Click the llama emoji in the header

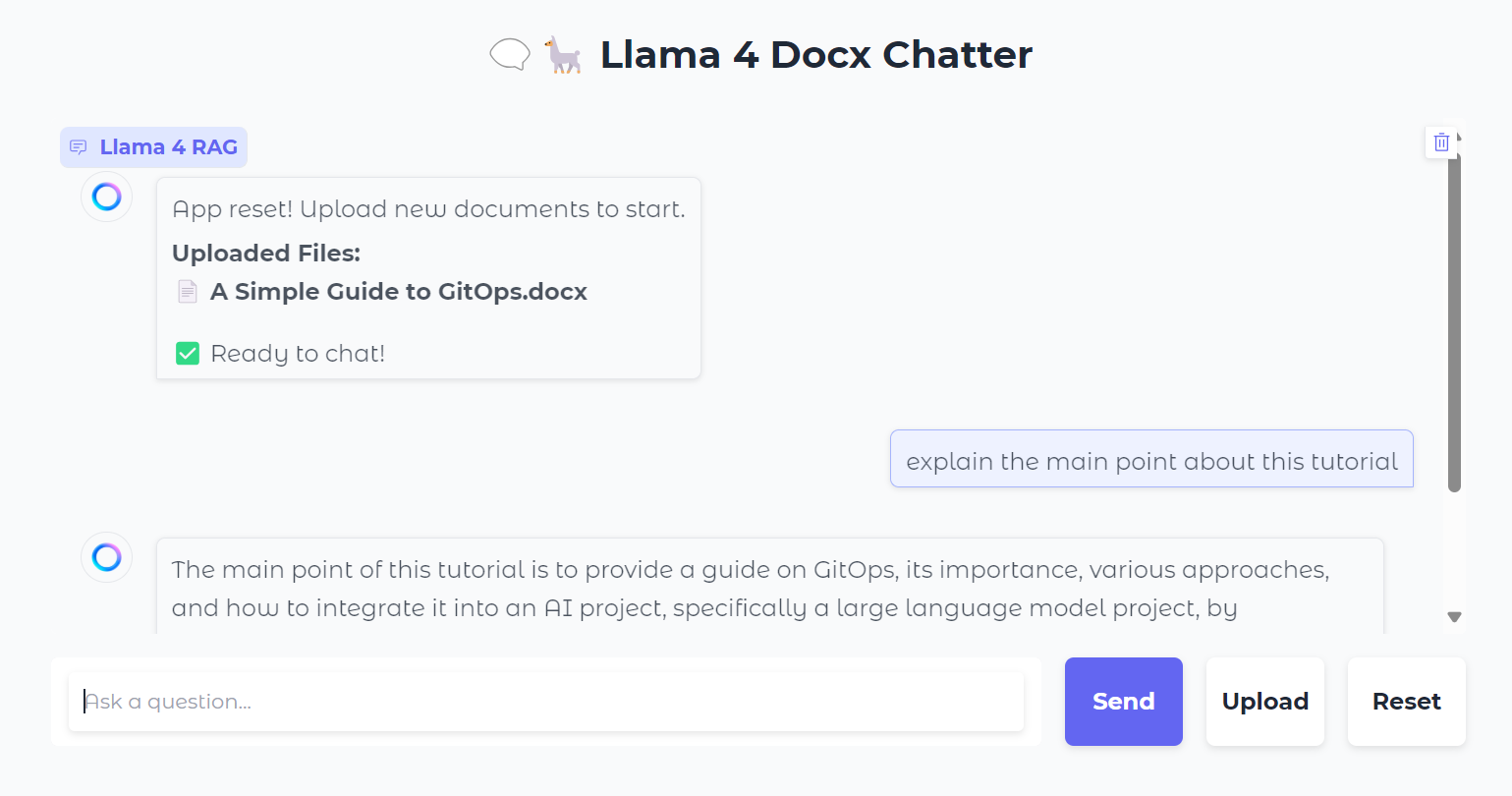[x=564, y=55]
